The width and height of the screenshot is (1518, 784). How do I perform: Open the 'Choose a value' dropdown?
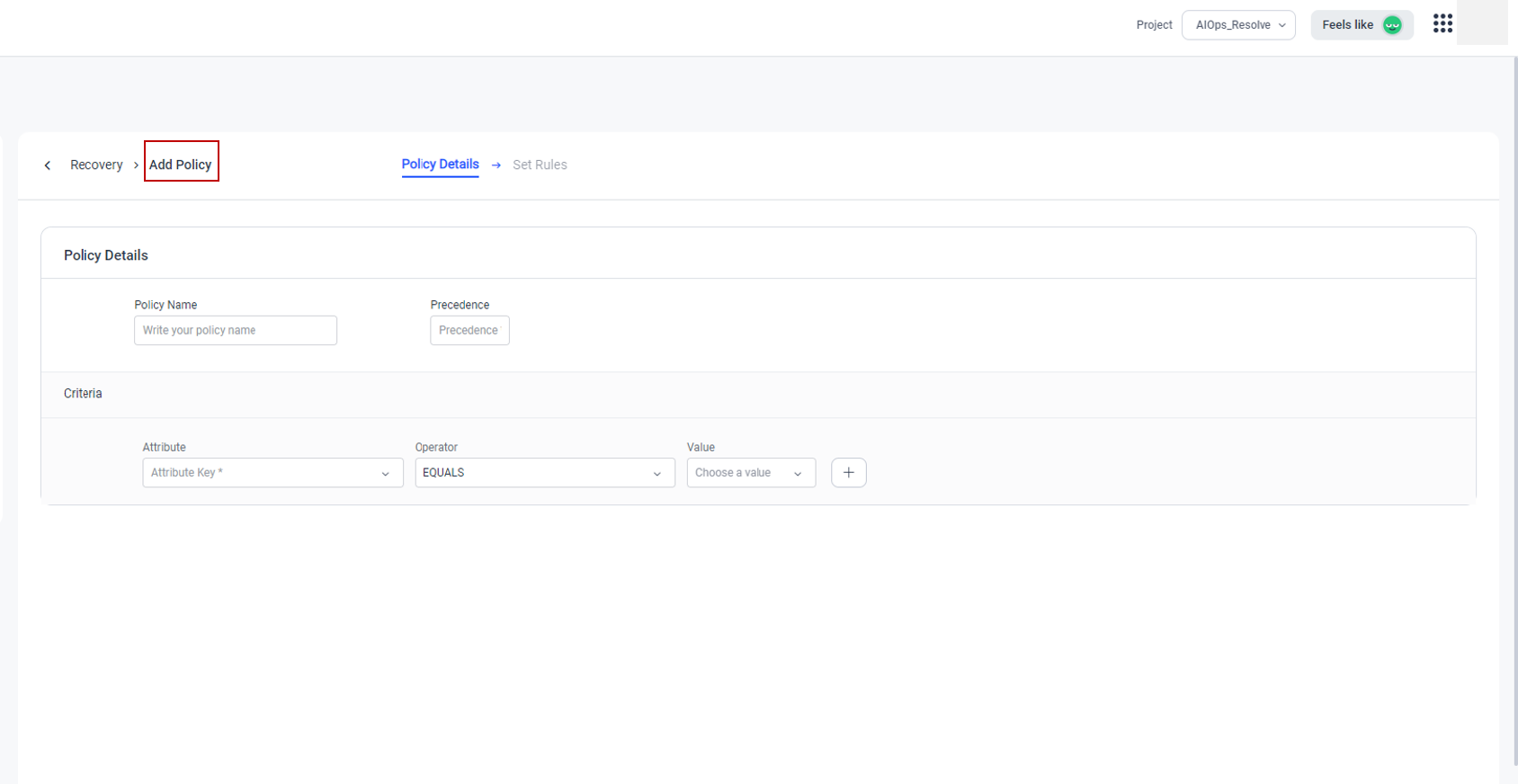point(750,473)
